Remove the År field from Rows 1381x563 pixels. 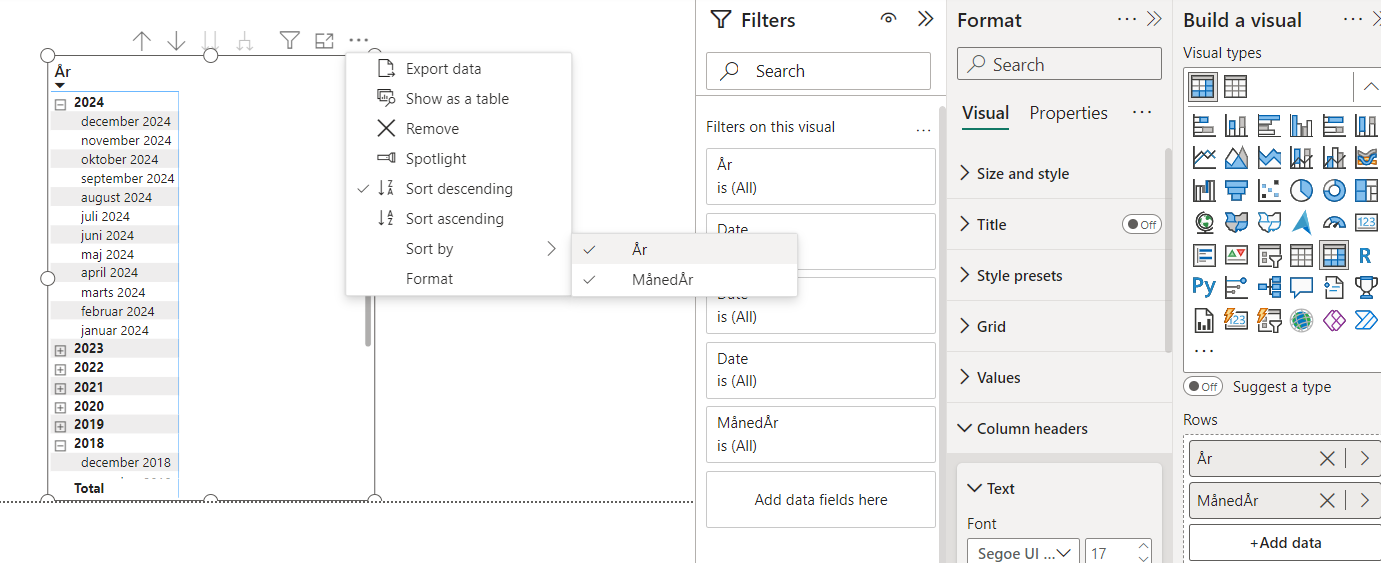tap(1326, 458)
